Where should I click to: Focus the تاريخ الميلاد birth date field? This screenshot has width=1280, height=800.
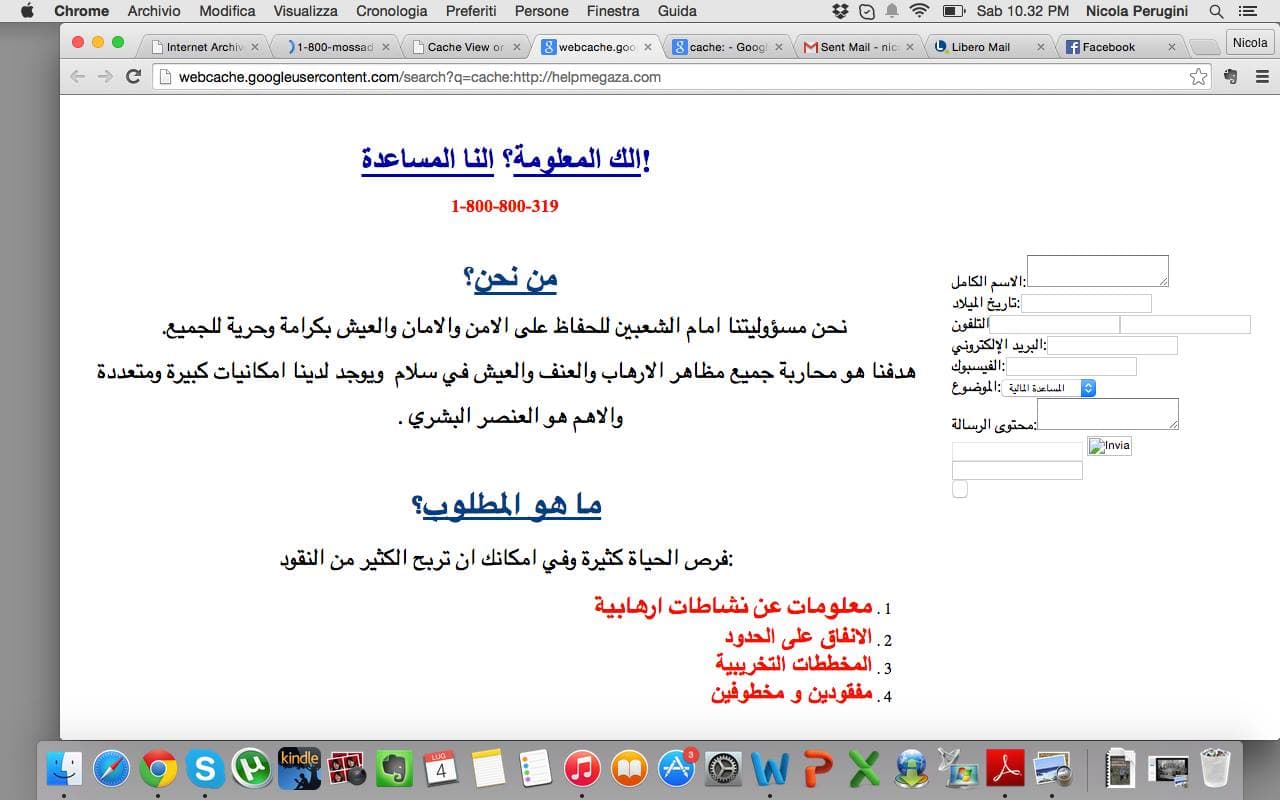pos(1086,304)
